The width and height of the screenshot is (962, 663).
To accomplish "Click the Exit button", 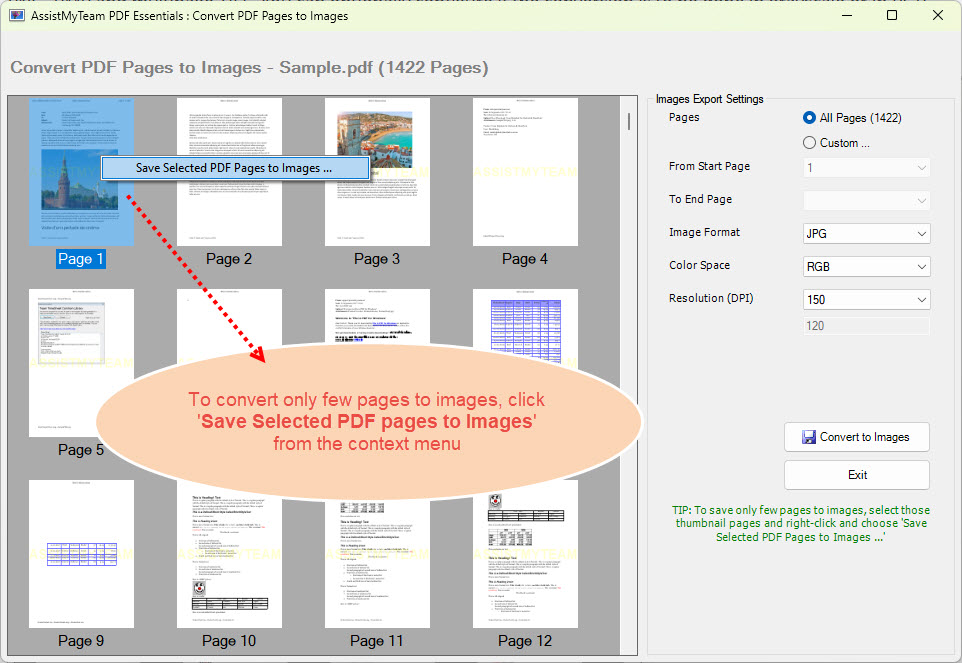I will [x=856, y=475].
